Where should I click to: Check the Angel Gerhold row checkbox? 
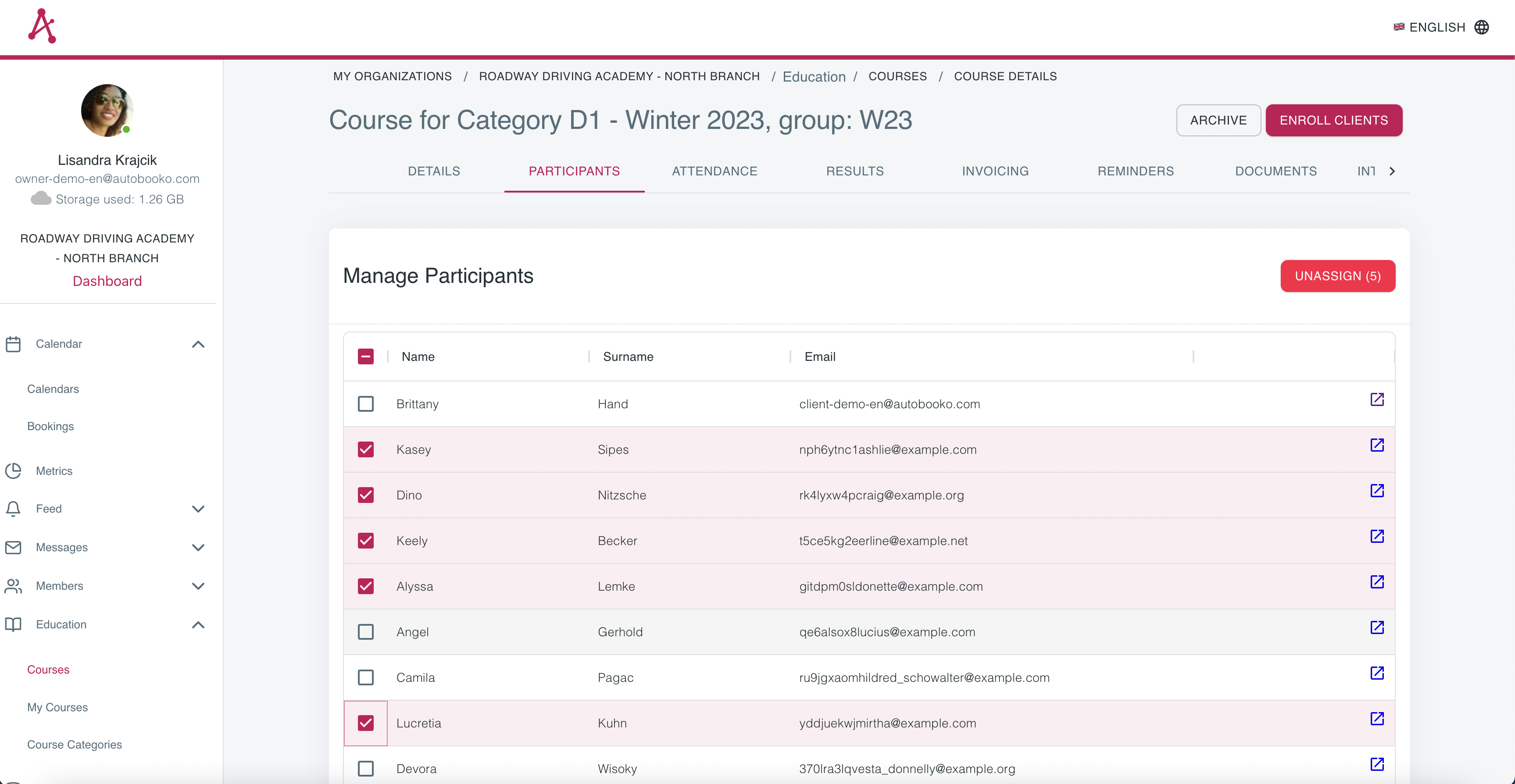pos(366,632)
